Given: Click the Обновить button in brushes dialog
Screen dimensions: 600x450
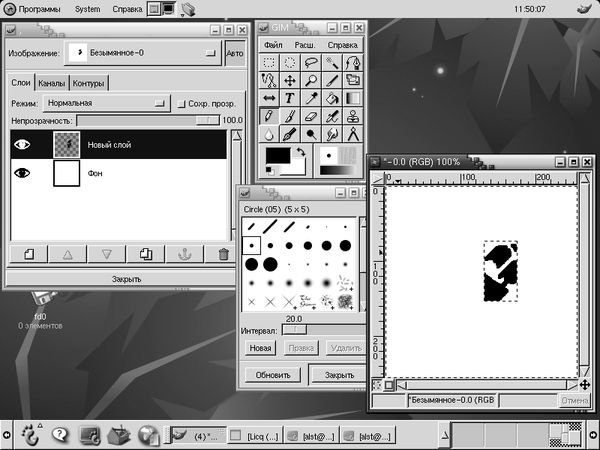Looking at the screenshot, I should coord(273,375).
